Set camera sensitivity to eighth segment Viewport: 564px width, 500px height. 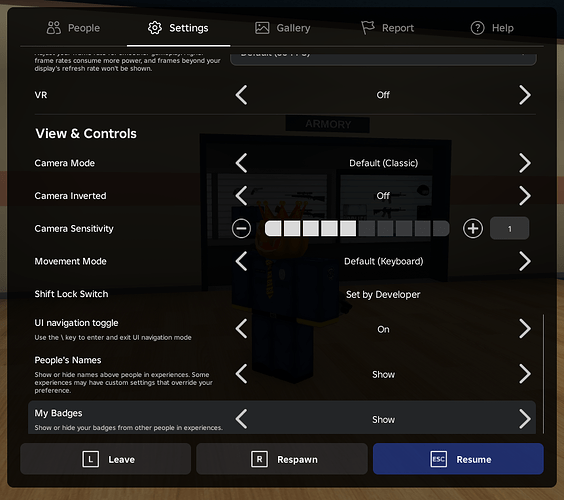tap(404, 228)
